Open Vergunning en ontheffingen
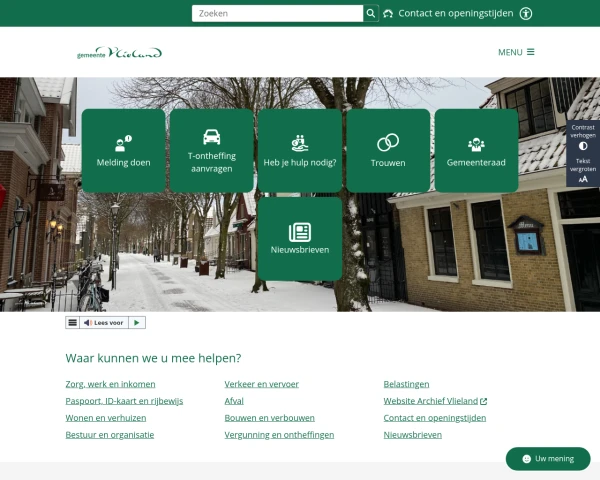Image resolution: width=600 pixels, height=480 pixels. coord(279,434)
